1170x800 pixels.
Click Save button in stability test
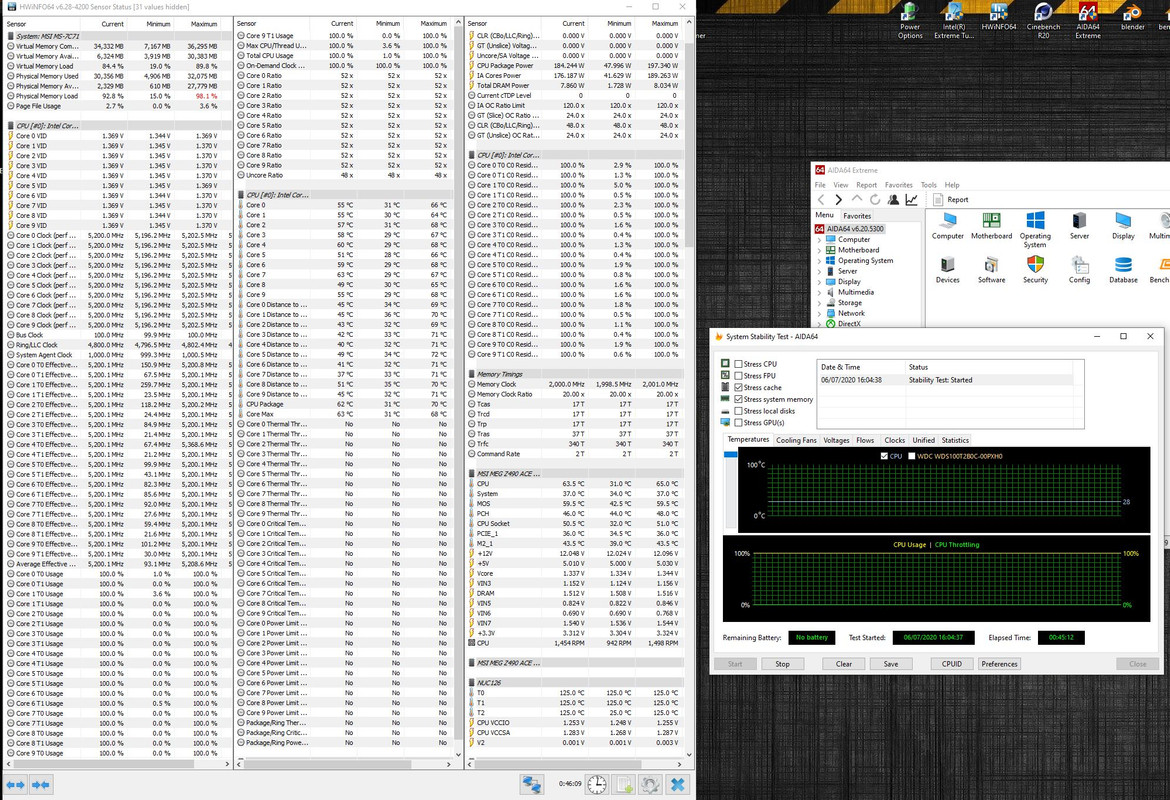pyautogui.click(x=891, y=663)
